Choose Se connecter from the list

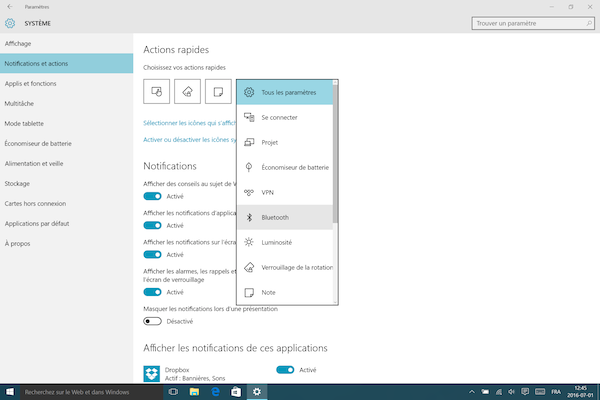tap(285, 117)
